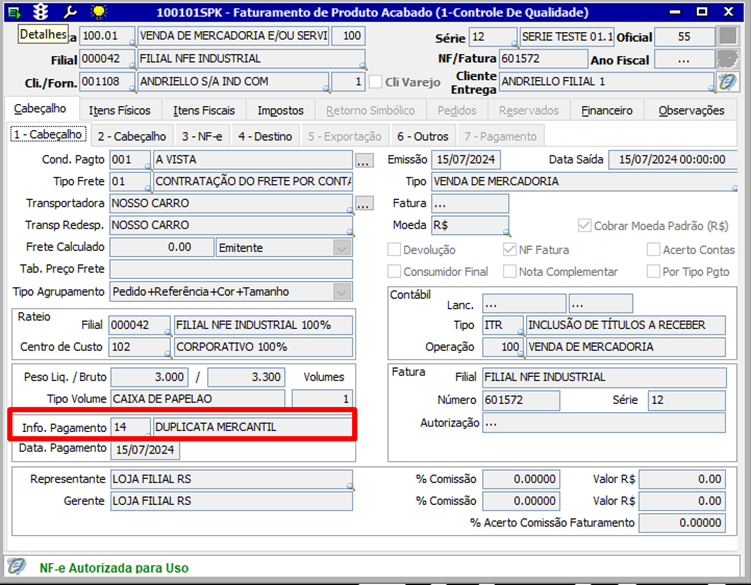Image resolution: width=751 pixels, height=585 pixels.
Task: Click the Fatura Autorização field
Action: coord(604,423)
